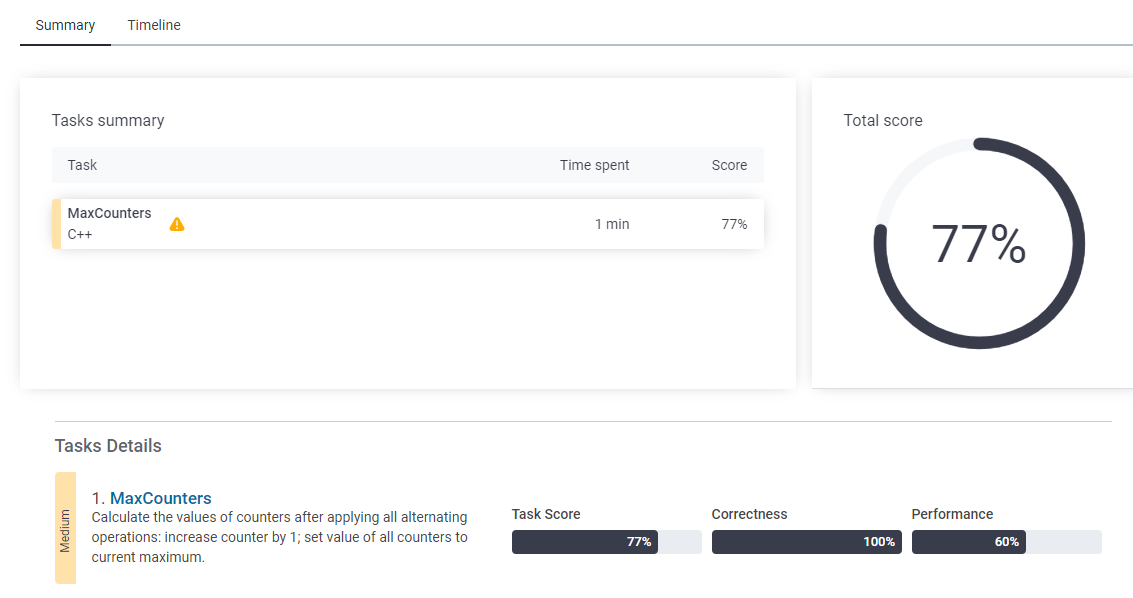Open the MaxCounters task row
Image resolution: width=1133 pixels, height=598 pixels.
pos(408,224)
